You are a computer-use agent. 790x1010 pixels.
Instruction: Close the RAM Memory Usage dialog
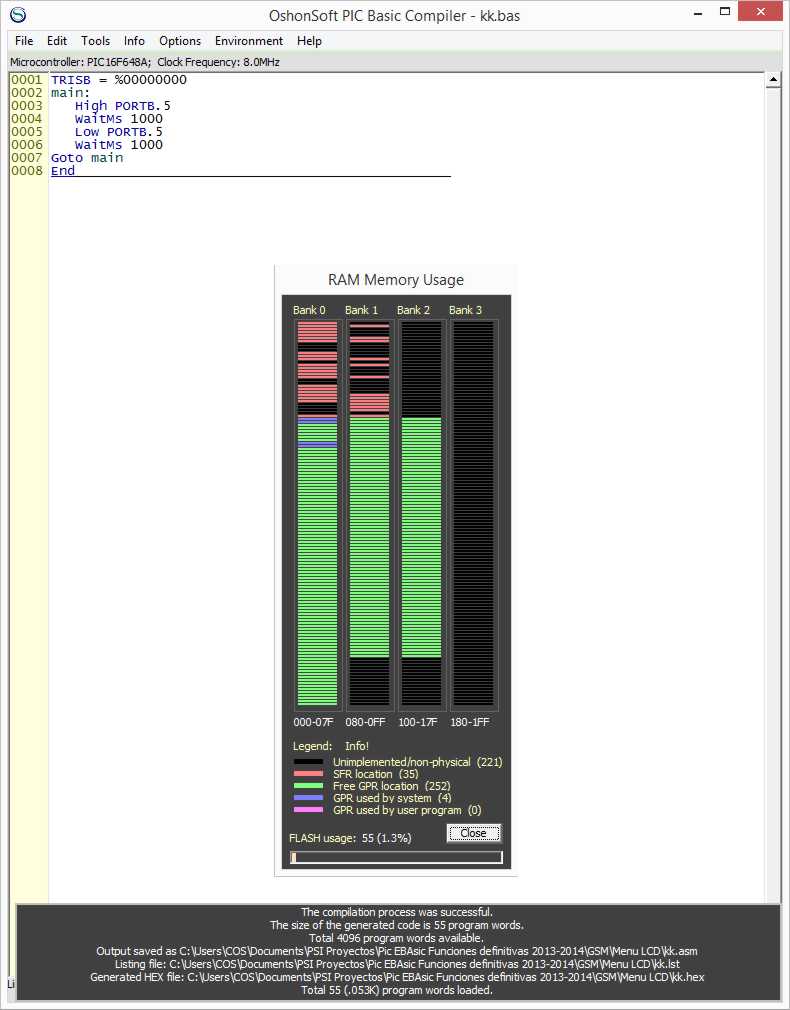coord(474,833)
